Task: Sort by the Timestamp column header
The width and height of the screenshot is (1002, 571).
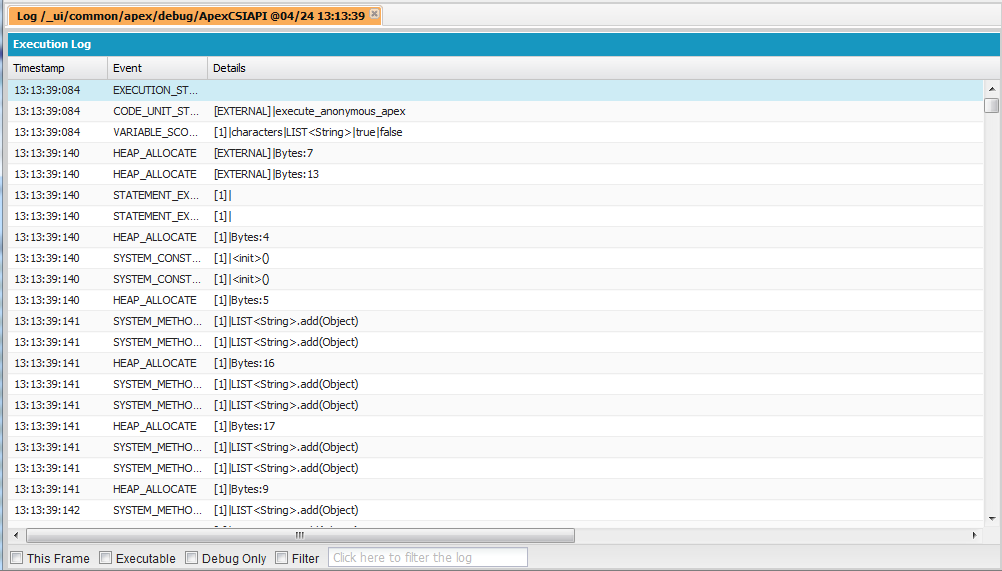Action: click(58, 68)
